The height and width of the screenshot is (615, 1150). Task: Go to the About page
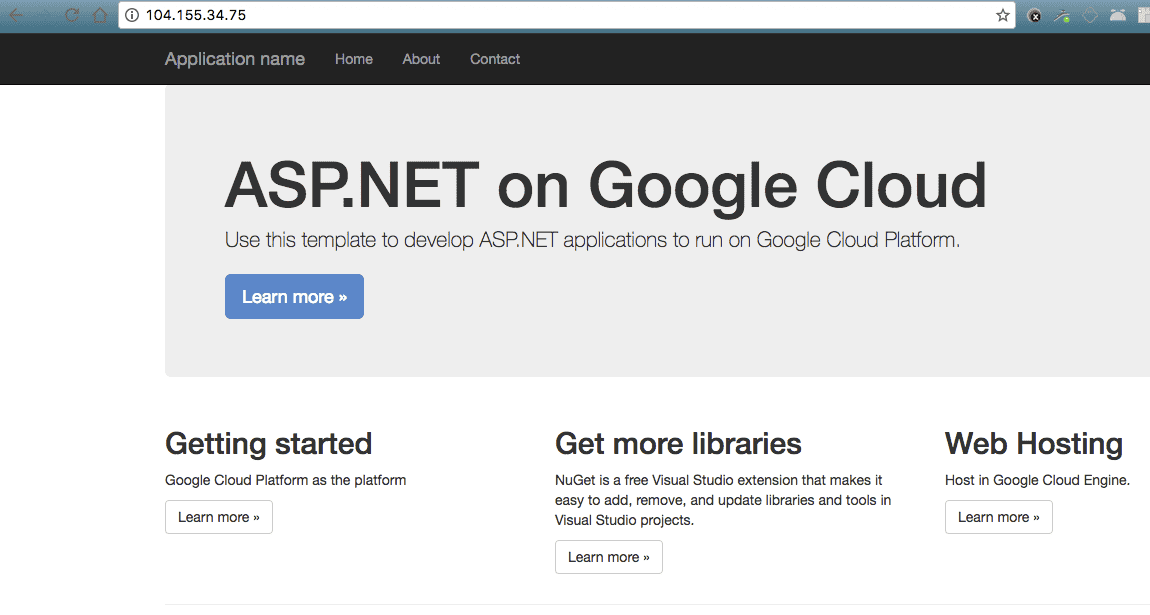(x=421, y=59)
